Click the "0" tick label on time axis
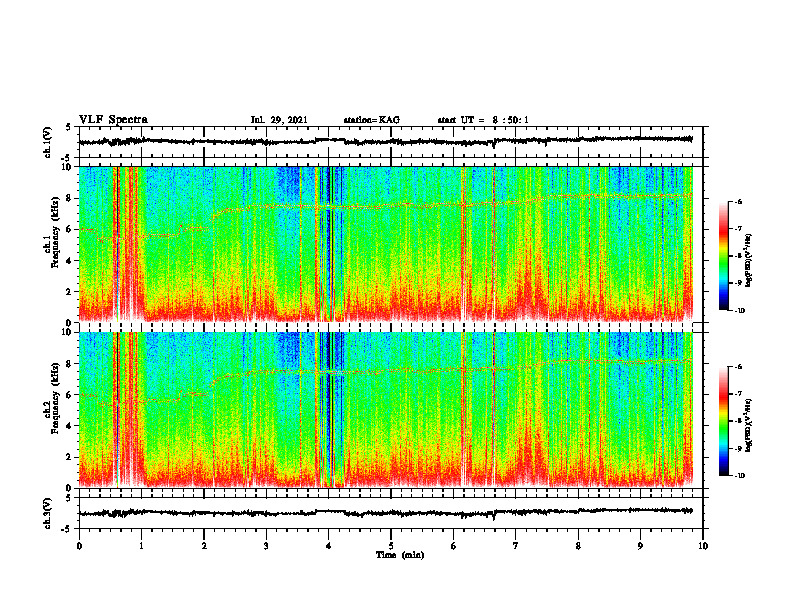This screenshot has height=612, width=792. (x=79, y=546)
